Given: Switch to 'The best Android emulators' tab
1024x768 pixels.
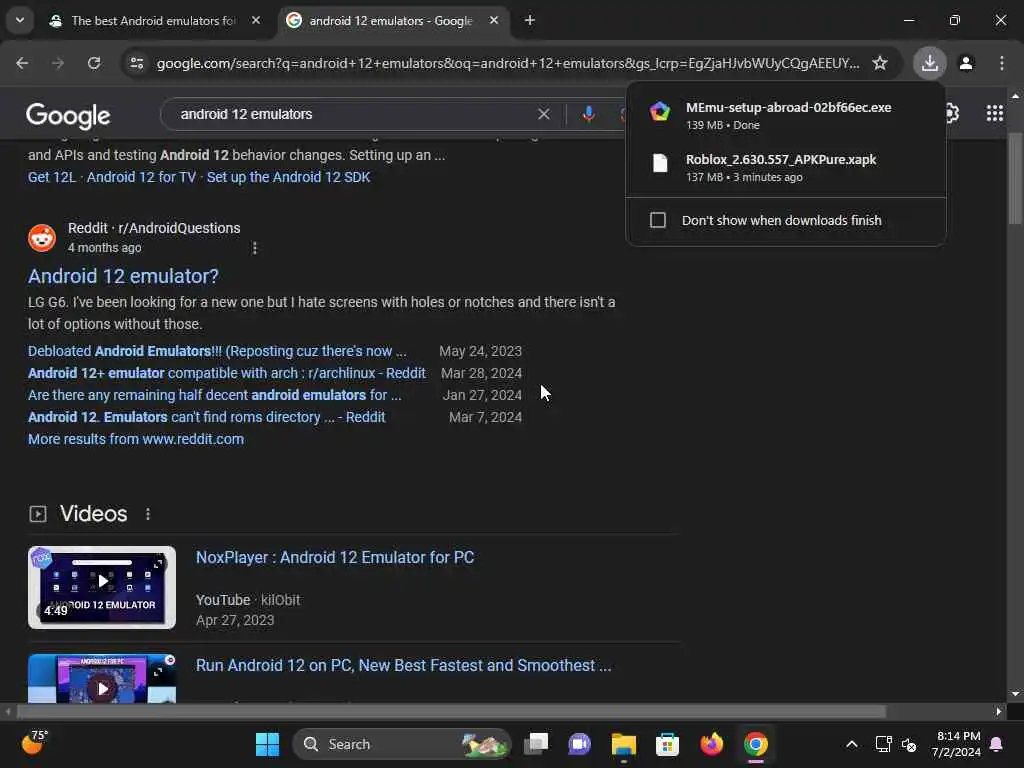Looking at the screenshot, I should pos(153,21).
